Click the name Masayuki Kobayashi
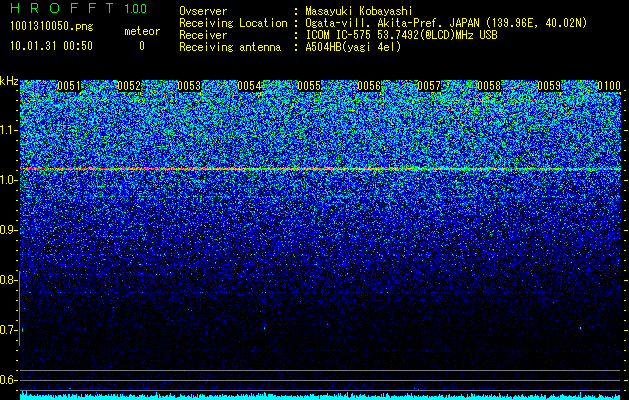 (x=359, y=11)
